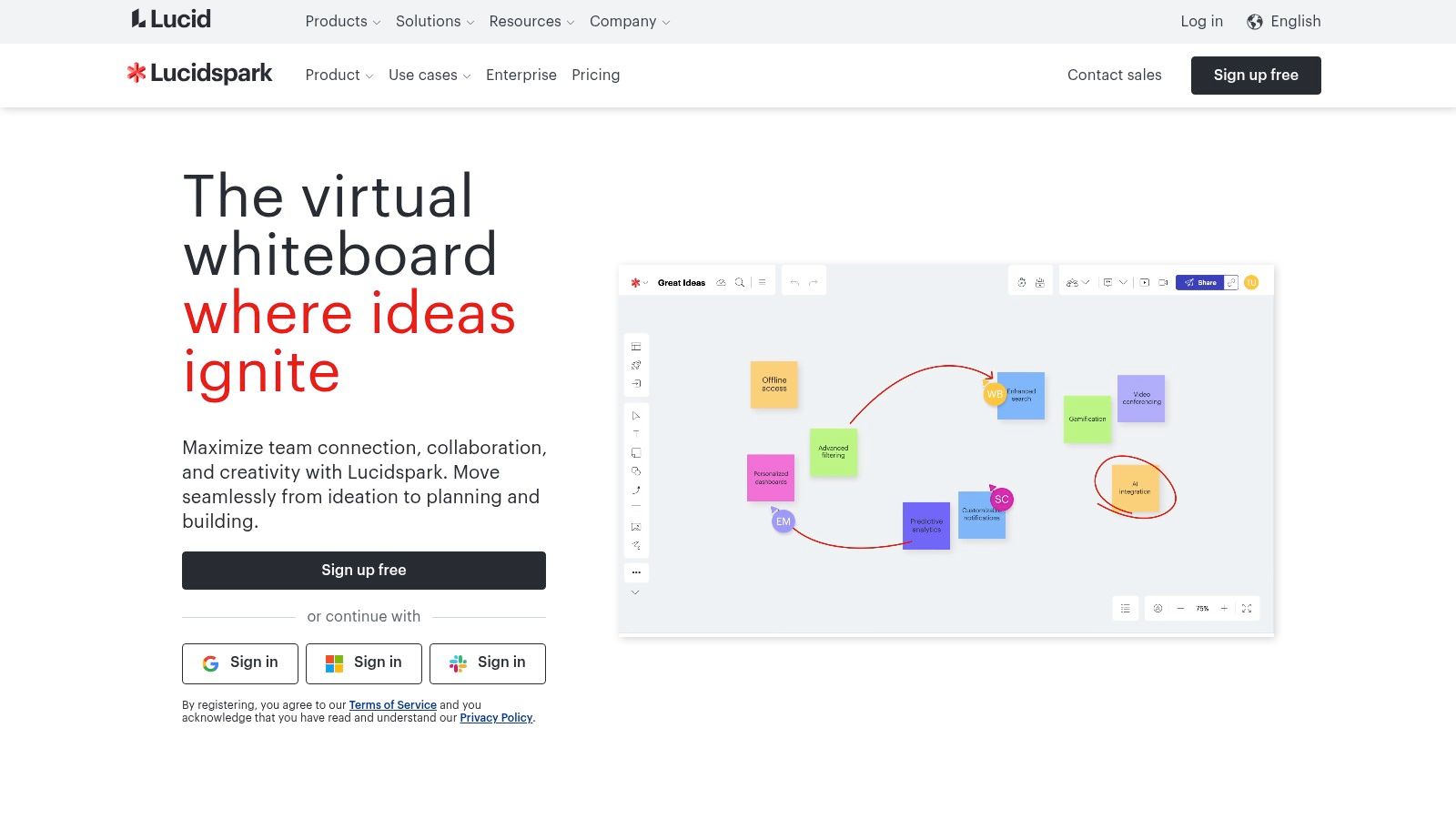Screen dimensions: 1456x819
Task: Expand the Product dropdown in Lucidspark nav
Action: click(339, 76)
